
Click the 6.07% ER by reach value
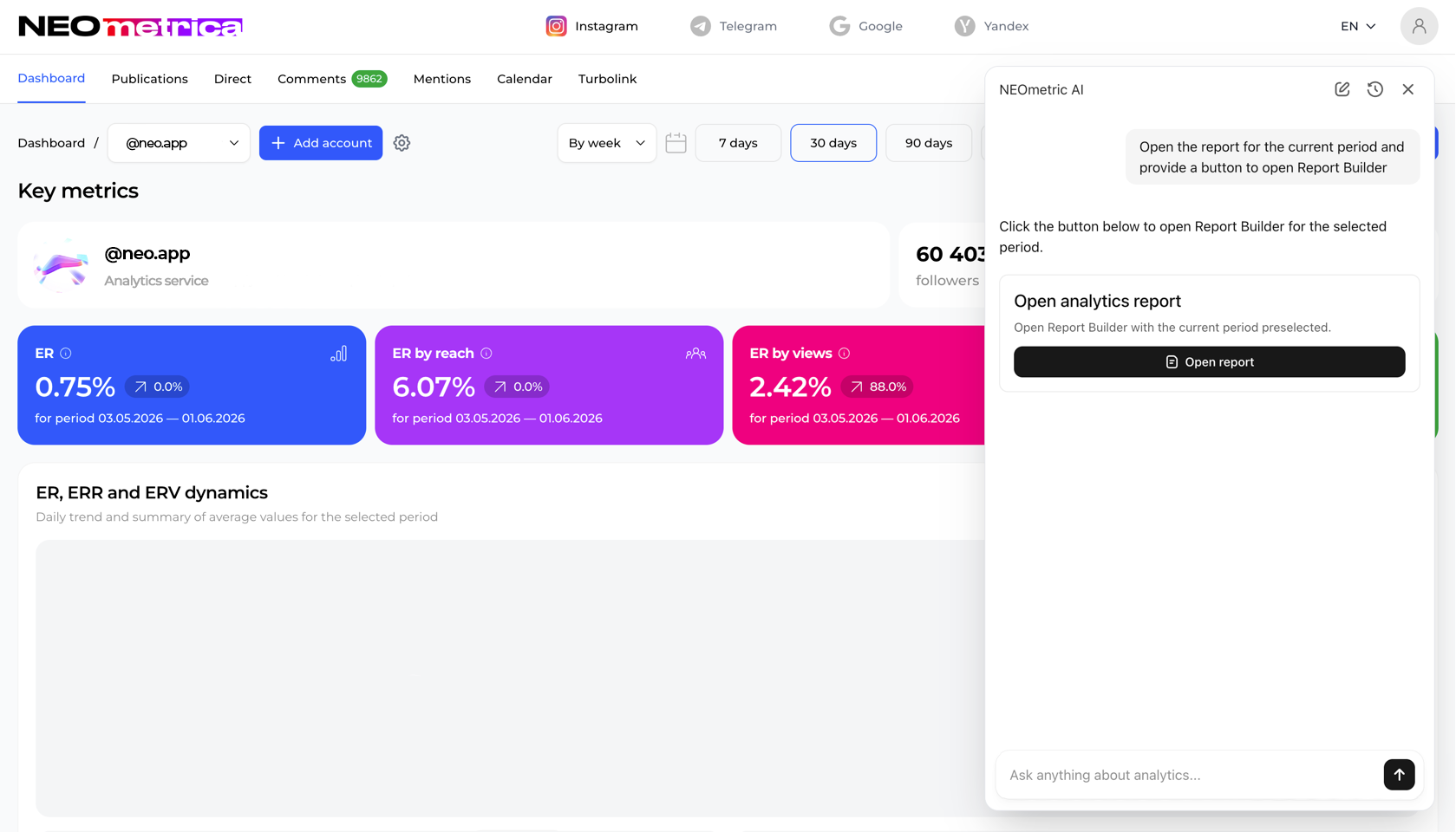click(433, 387)
